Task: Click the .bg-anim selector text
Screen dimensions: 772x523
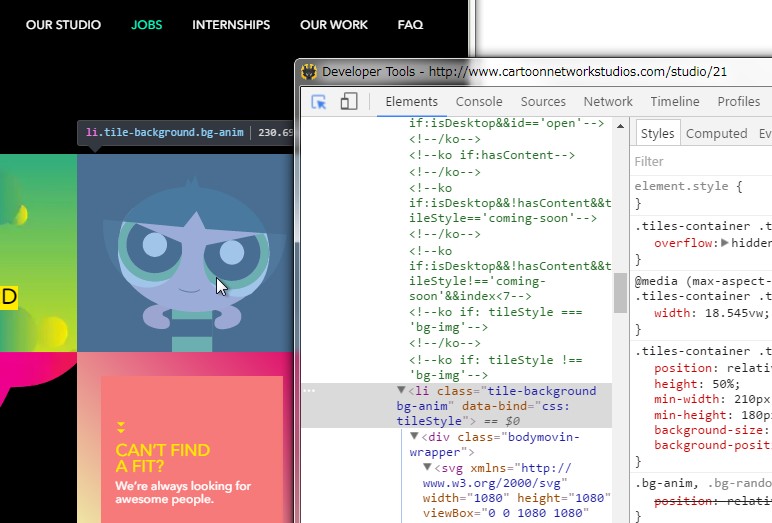Action: click(x=667, y=483)
